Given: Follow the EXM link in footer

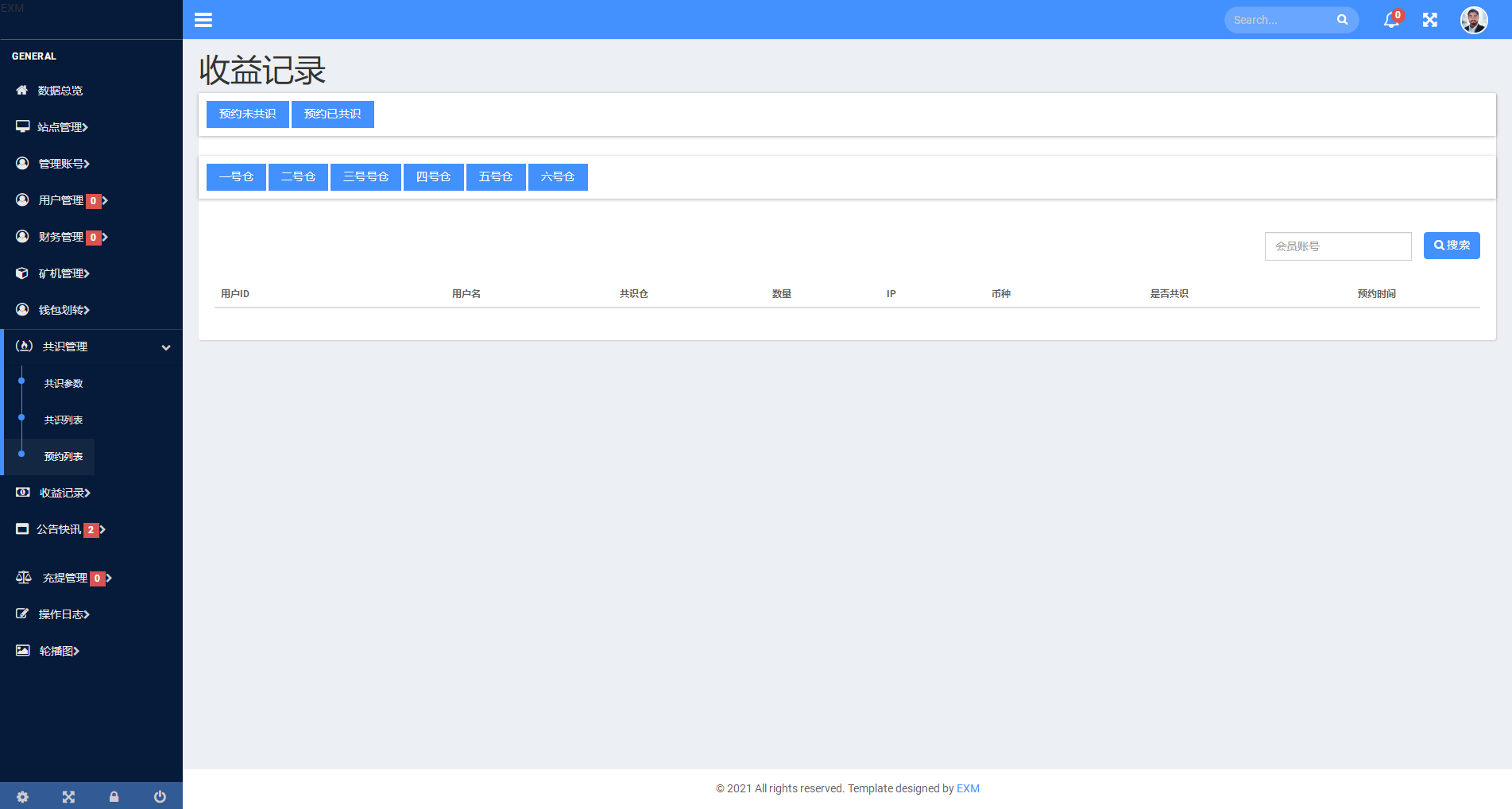Looking at the screenshot, I should [968, 788].
